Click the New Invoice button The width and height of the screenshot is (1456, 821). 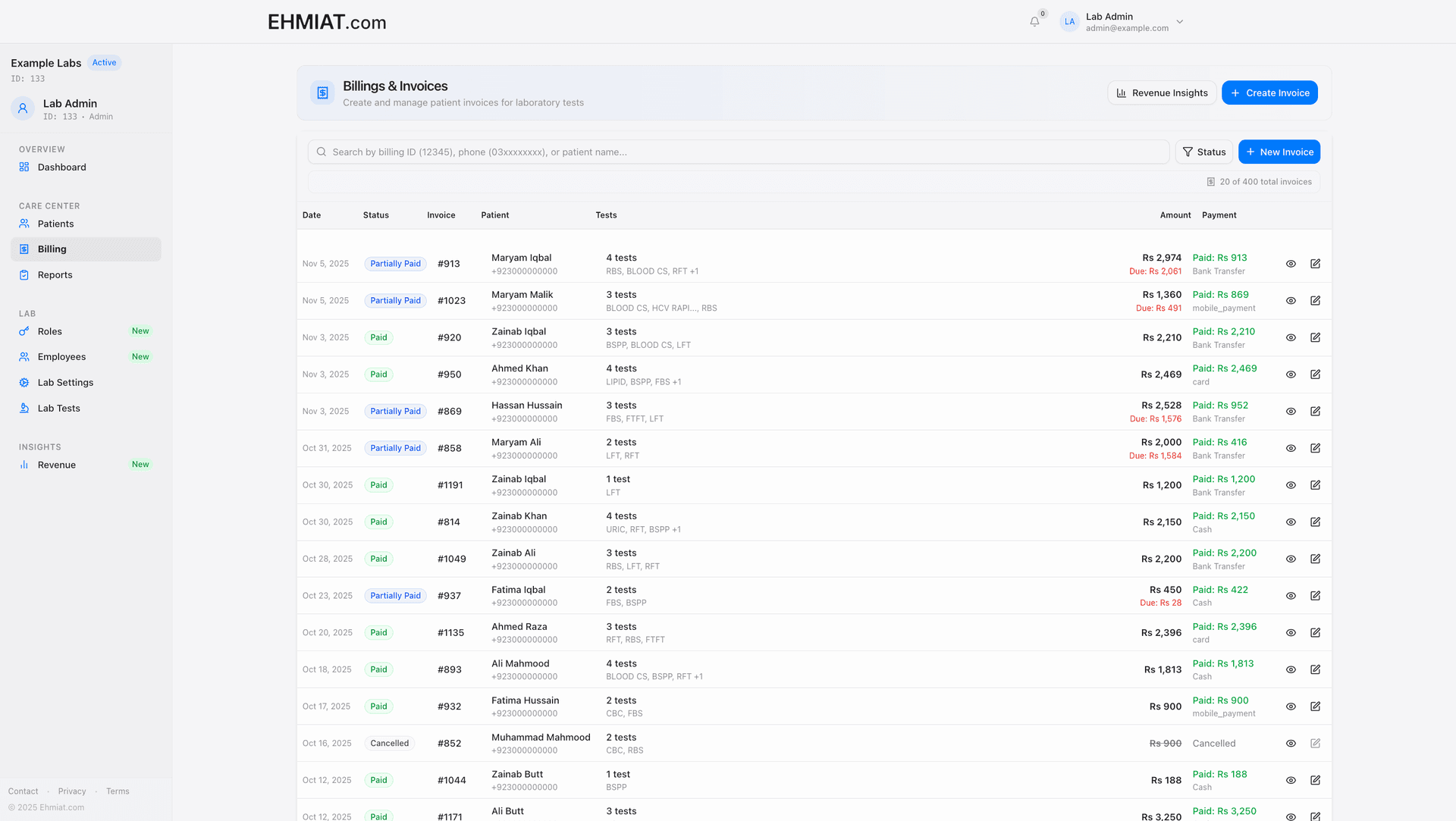[1279, 152]
